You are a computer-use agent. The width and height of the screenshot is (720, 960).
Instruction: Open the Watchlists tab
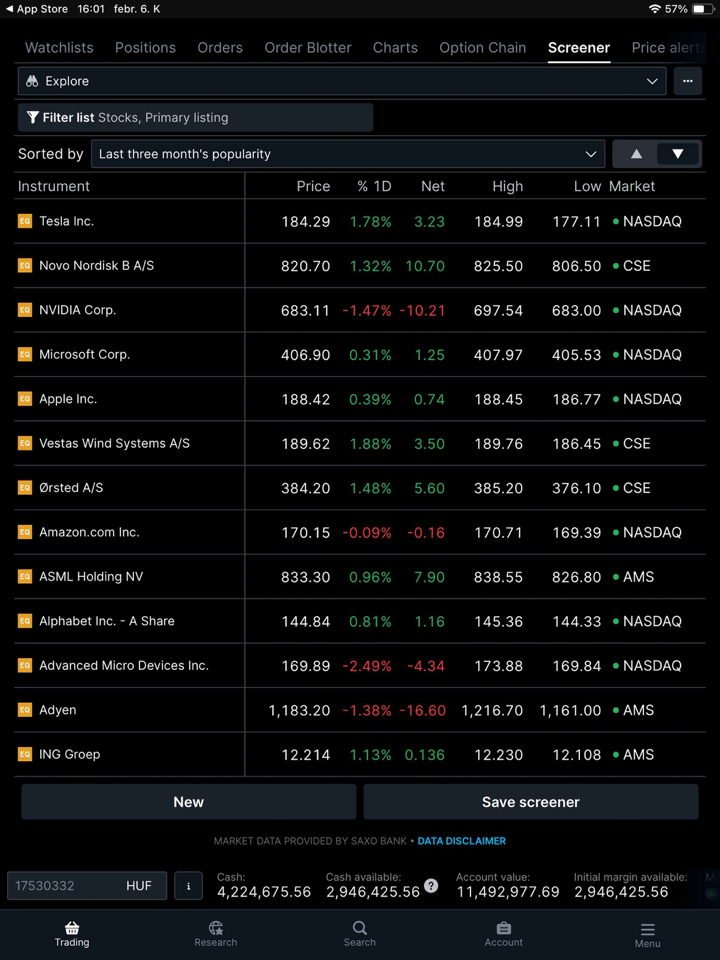(59, 48)
